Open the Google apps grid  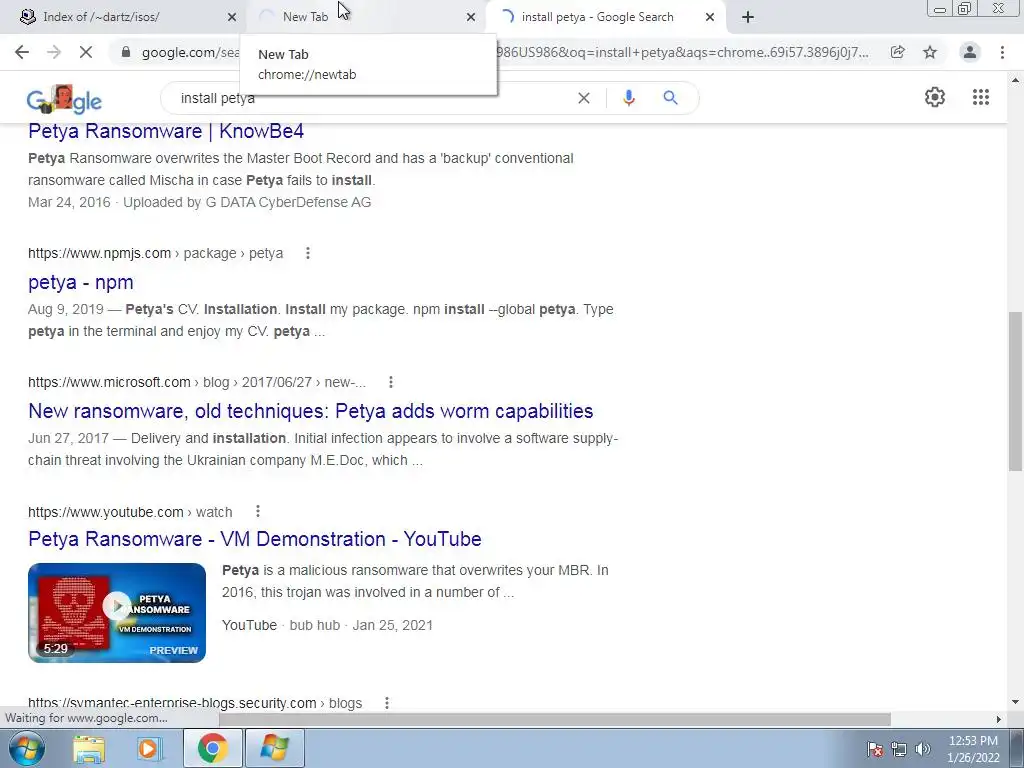pyautogui.click(x=980, y=97)
